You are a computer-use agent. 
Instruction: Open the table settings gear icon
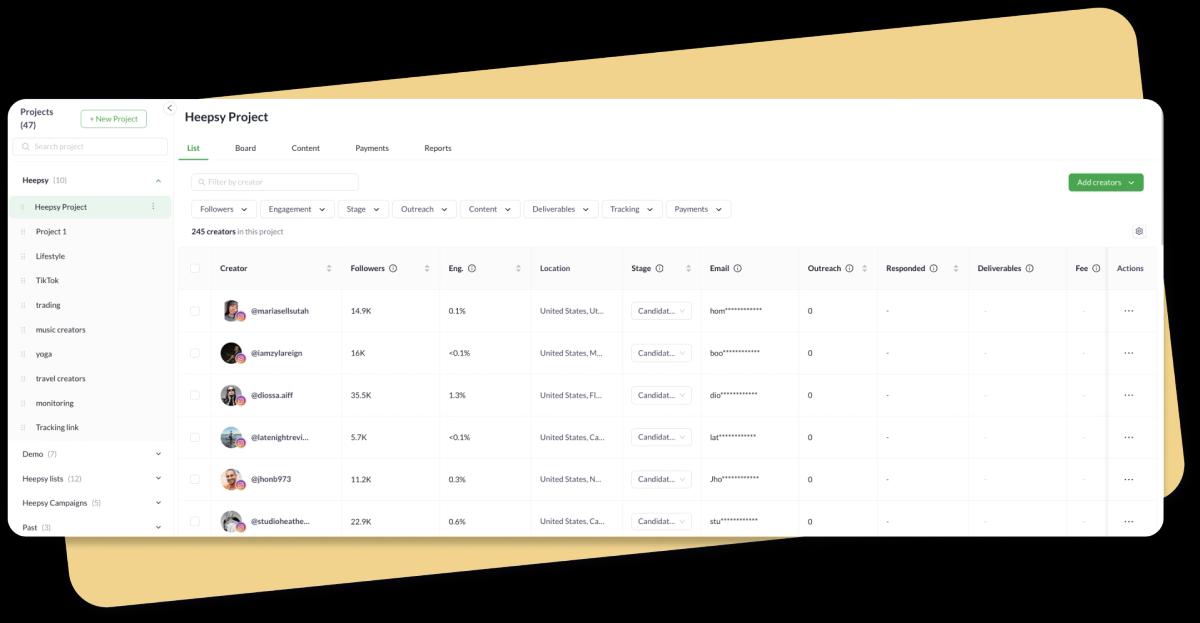(1139, 231)
